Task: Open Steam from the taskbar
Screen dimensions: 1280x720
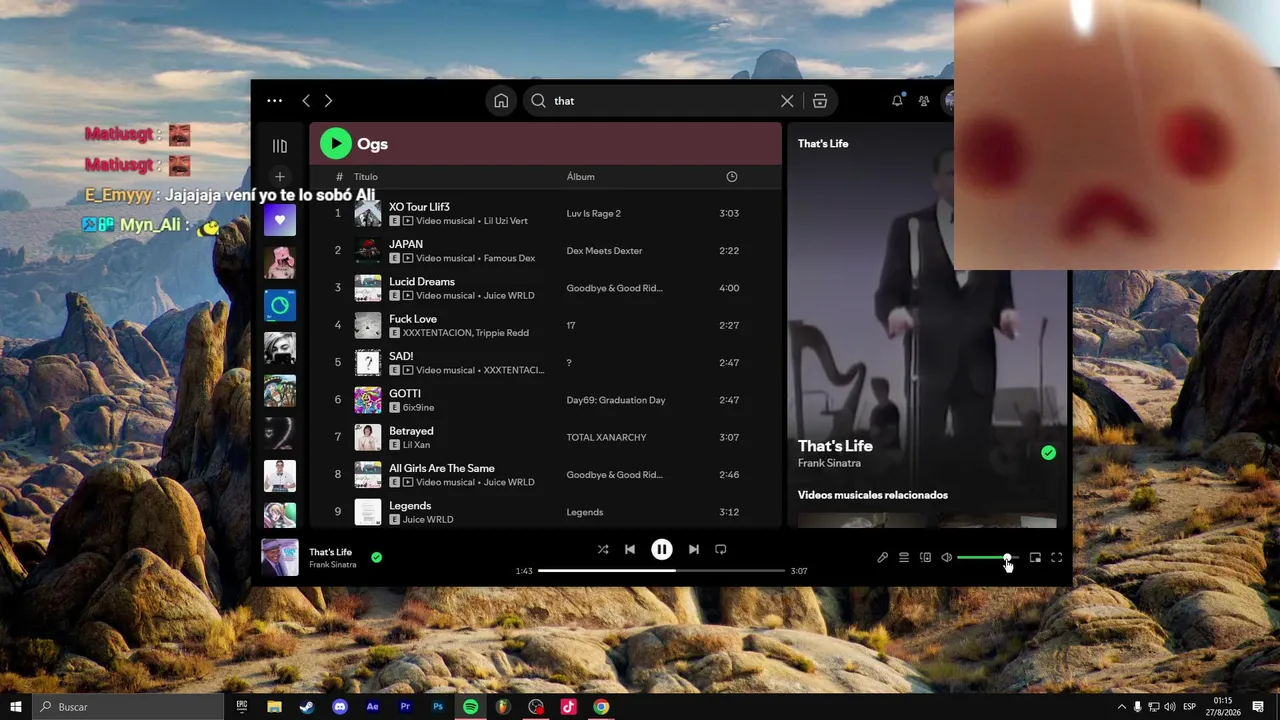Action: (x=306, y=707)
